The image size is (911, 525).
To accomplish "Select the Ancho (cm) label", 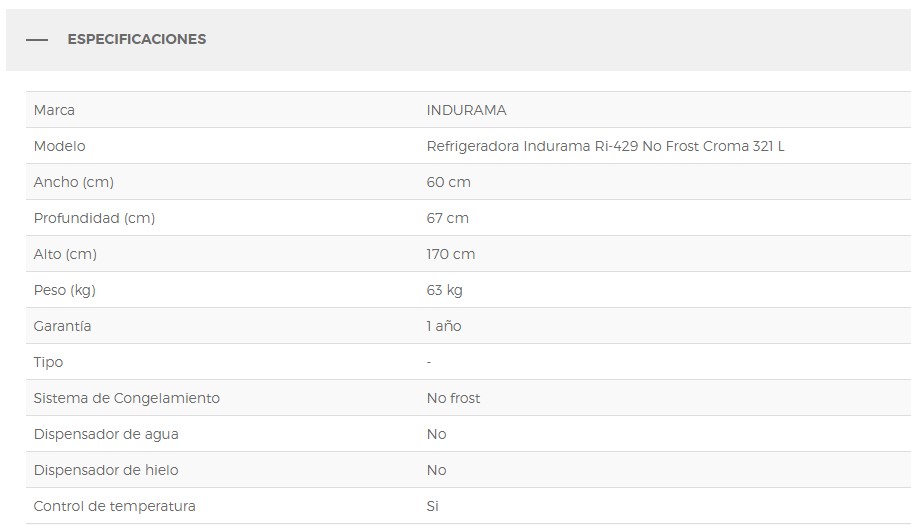I will (x=74, y=182).
